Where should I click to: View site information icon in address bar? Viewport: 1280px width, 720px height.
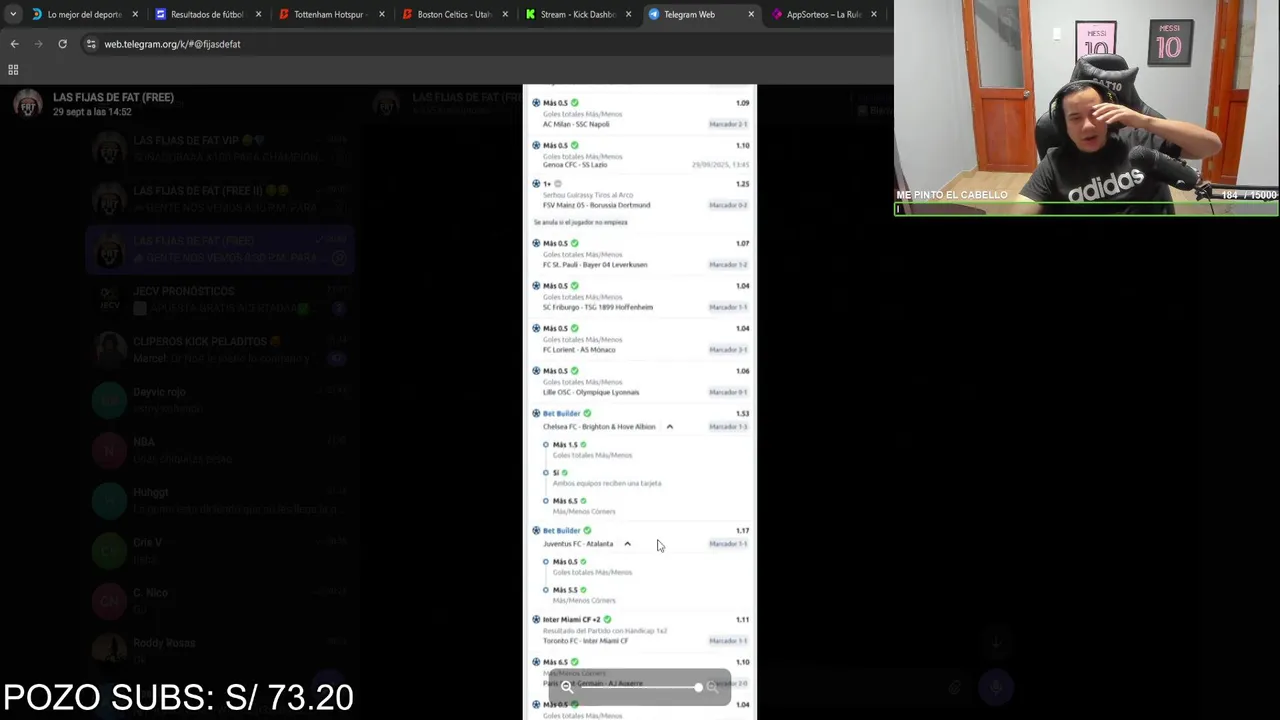point(91,44)
